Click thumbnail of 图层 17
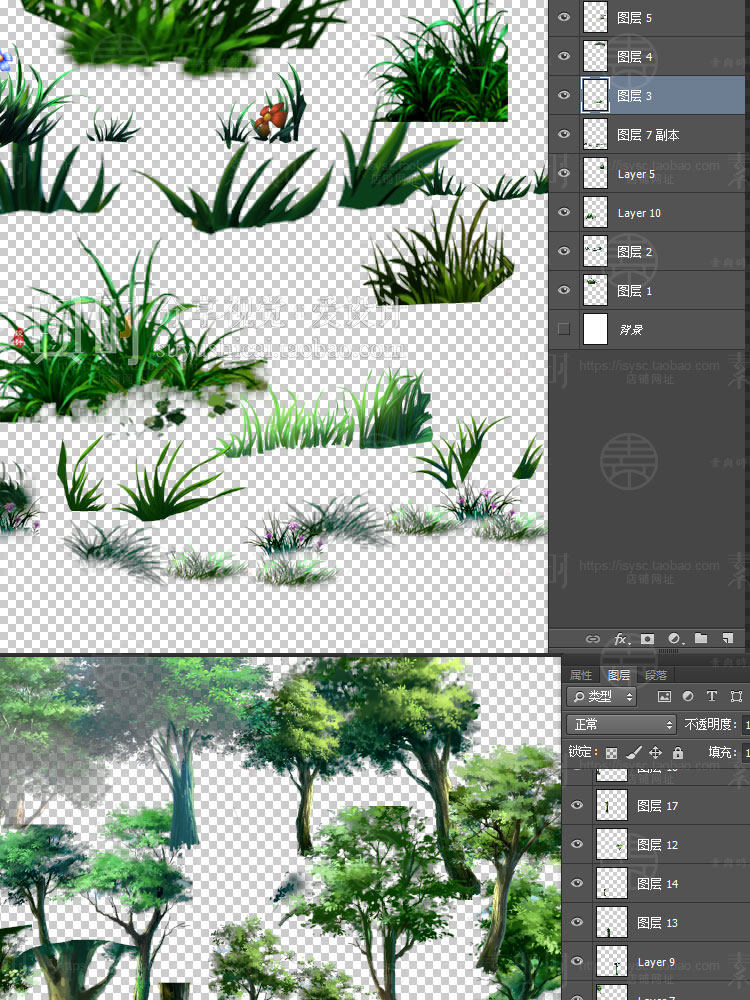The height and width of the screenshot is (1000, 750). (x=611, y=805)
